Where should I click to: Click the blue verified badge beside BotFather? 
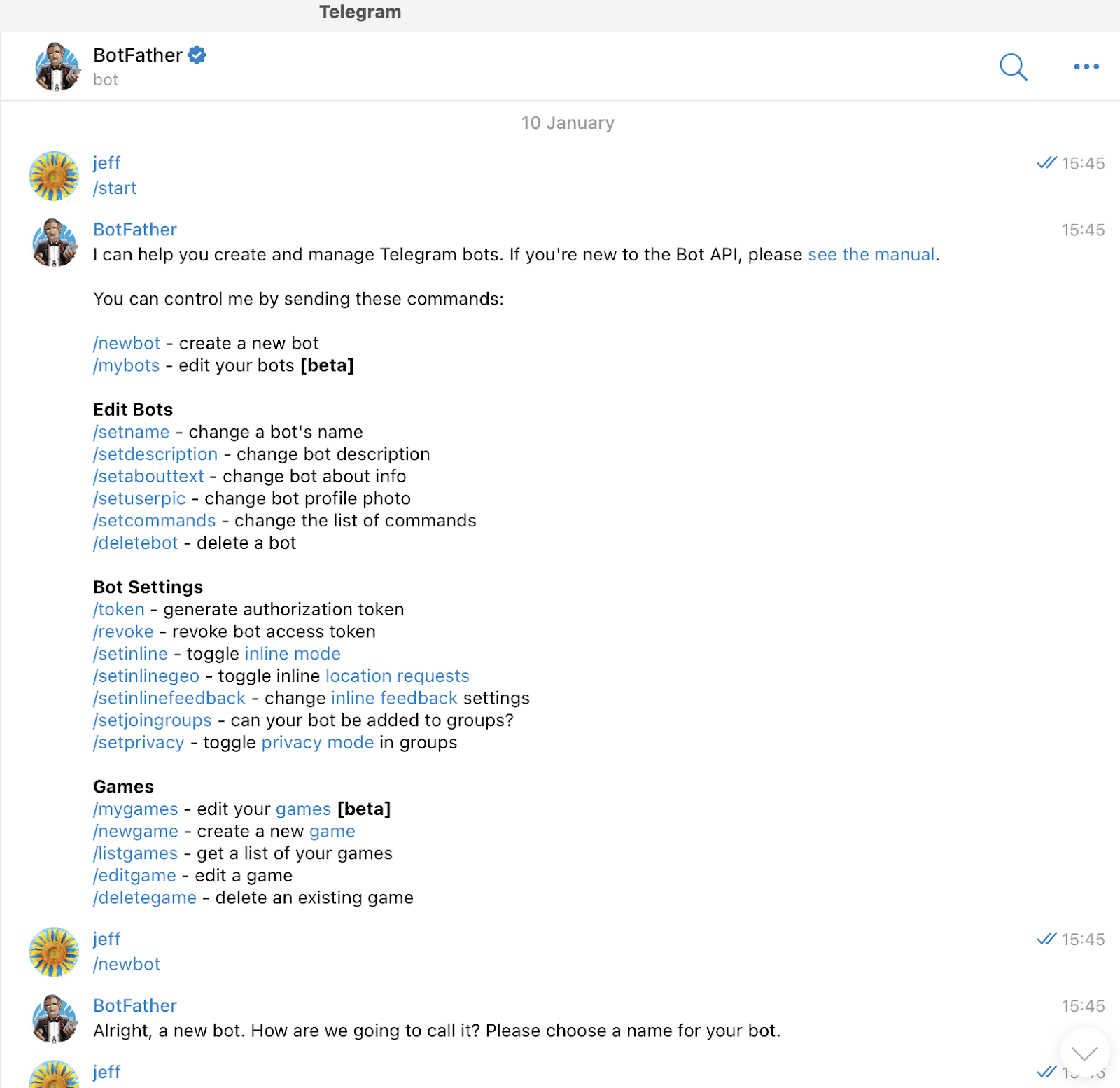197,55
